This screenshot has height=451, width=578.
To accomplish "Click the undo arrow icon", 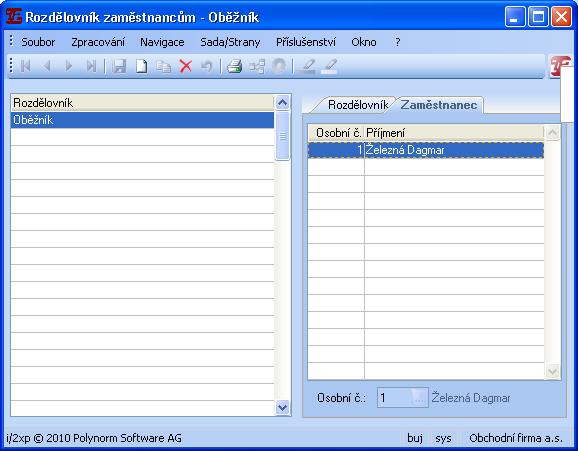I will (x=207, y=66).
